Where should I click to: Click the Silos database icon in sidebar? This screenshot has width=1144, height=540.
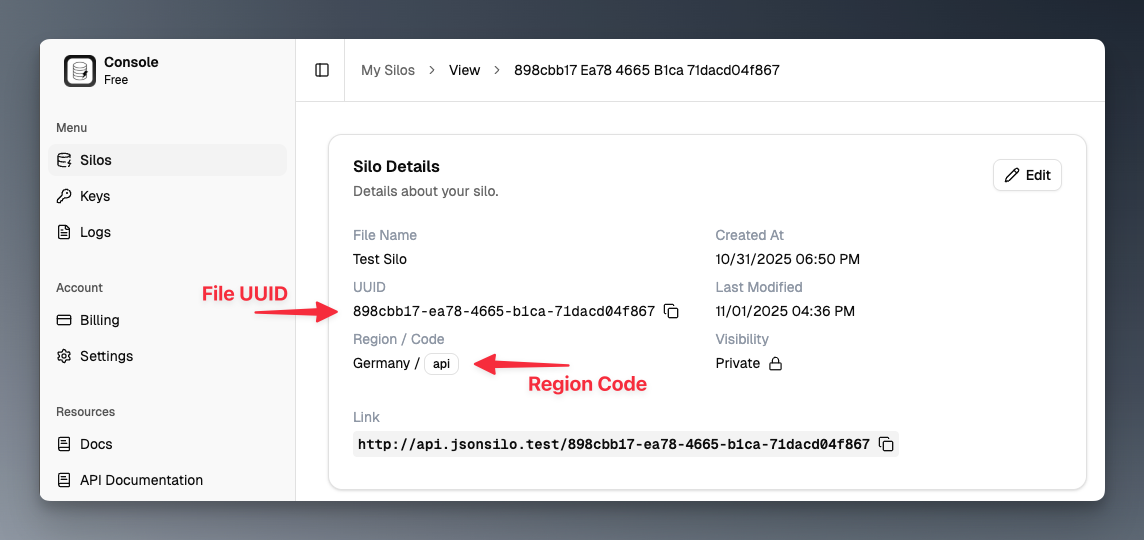coord(64,160)
